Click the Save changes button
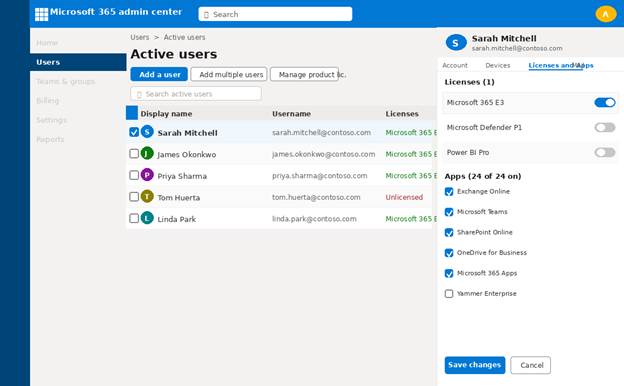This screenshot has width=624, height=386. point(475,365)
